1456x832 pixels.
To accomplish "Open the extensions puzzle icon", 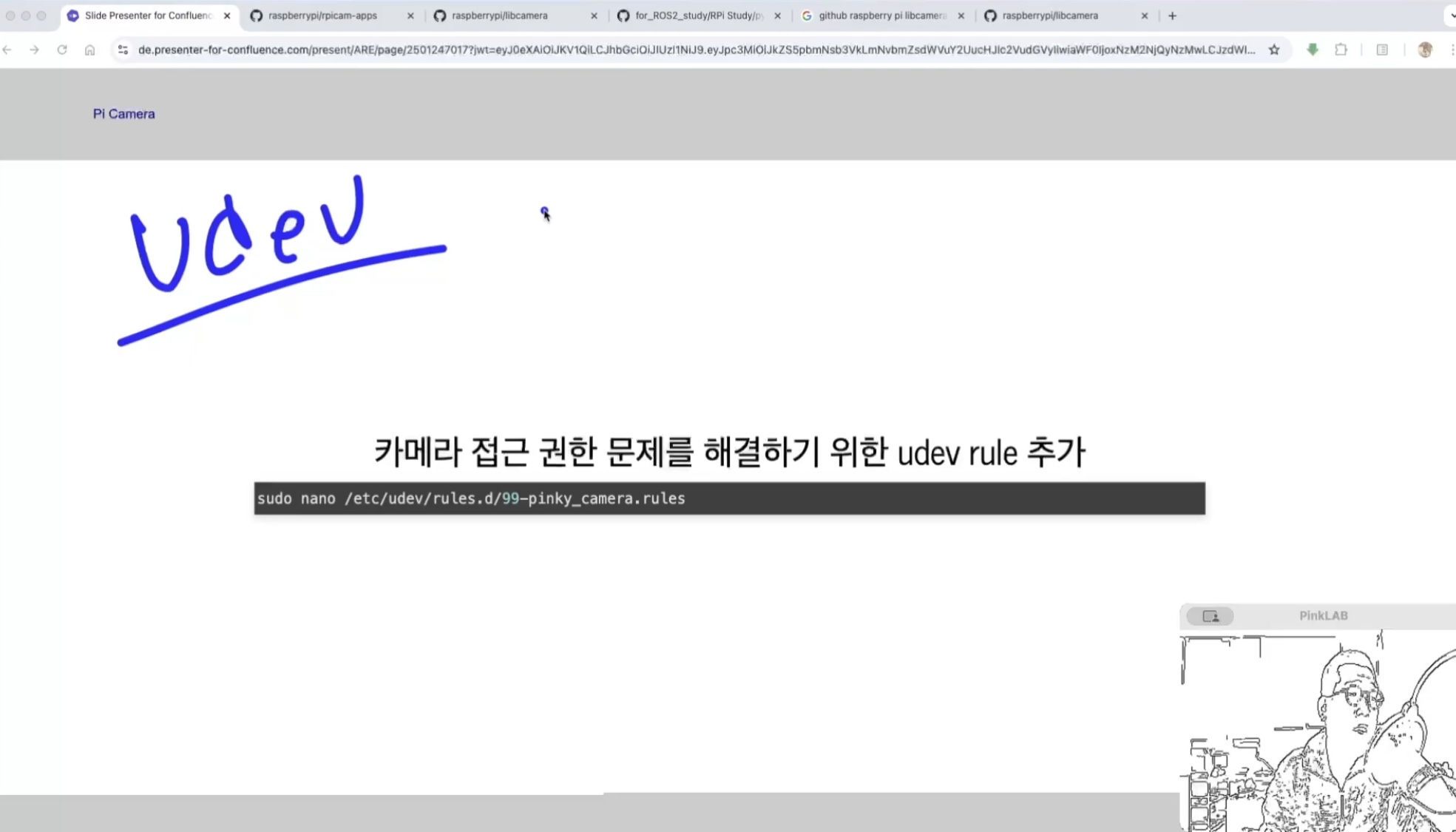I will point(1341,50).
